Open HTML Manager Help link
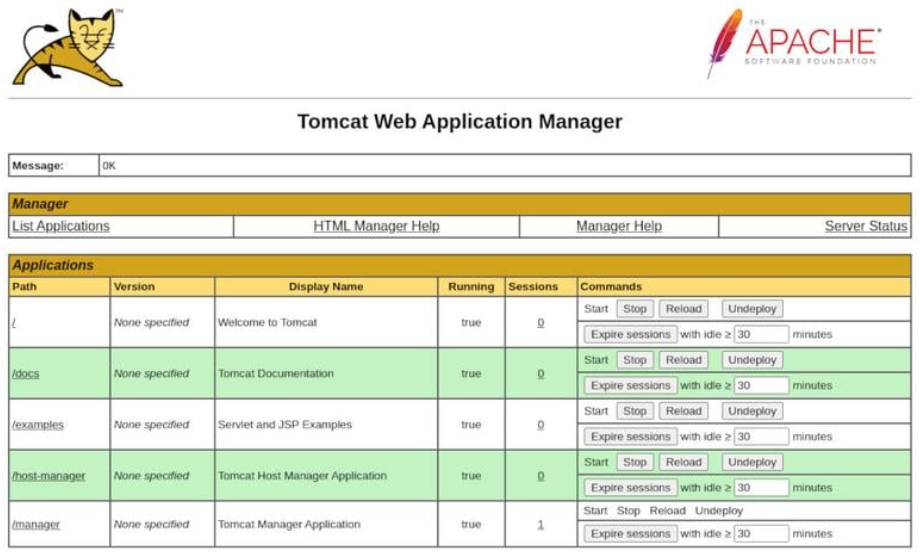The image size is (920, 559). [376, 226]
